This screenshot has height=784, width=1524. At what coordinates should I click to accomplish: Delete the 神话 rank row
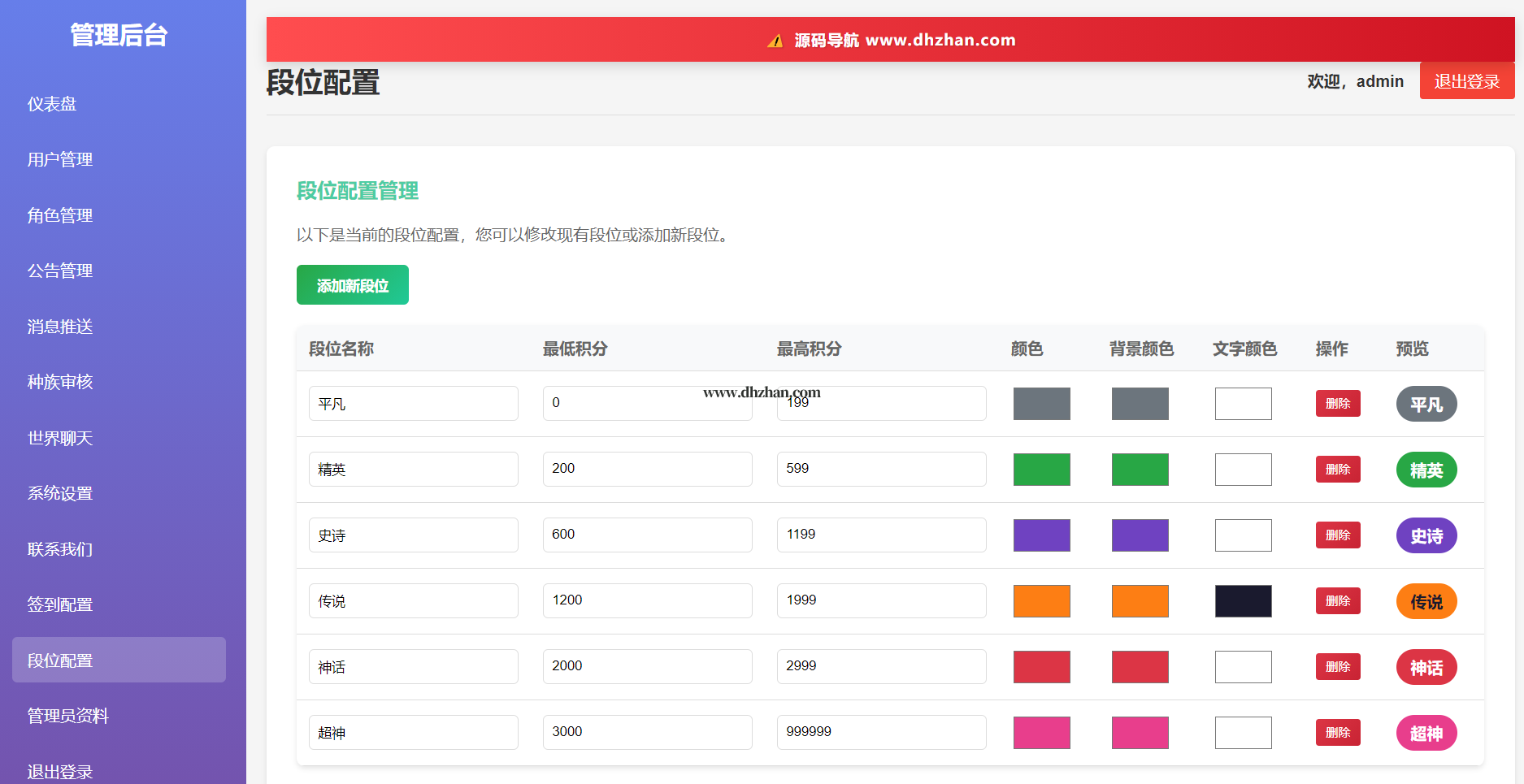coord(1337,667)
